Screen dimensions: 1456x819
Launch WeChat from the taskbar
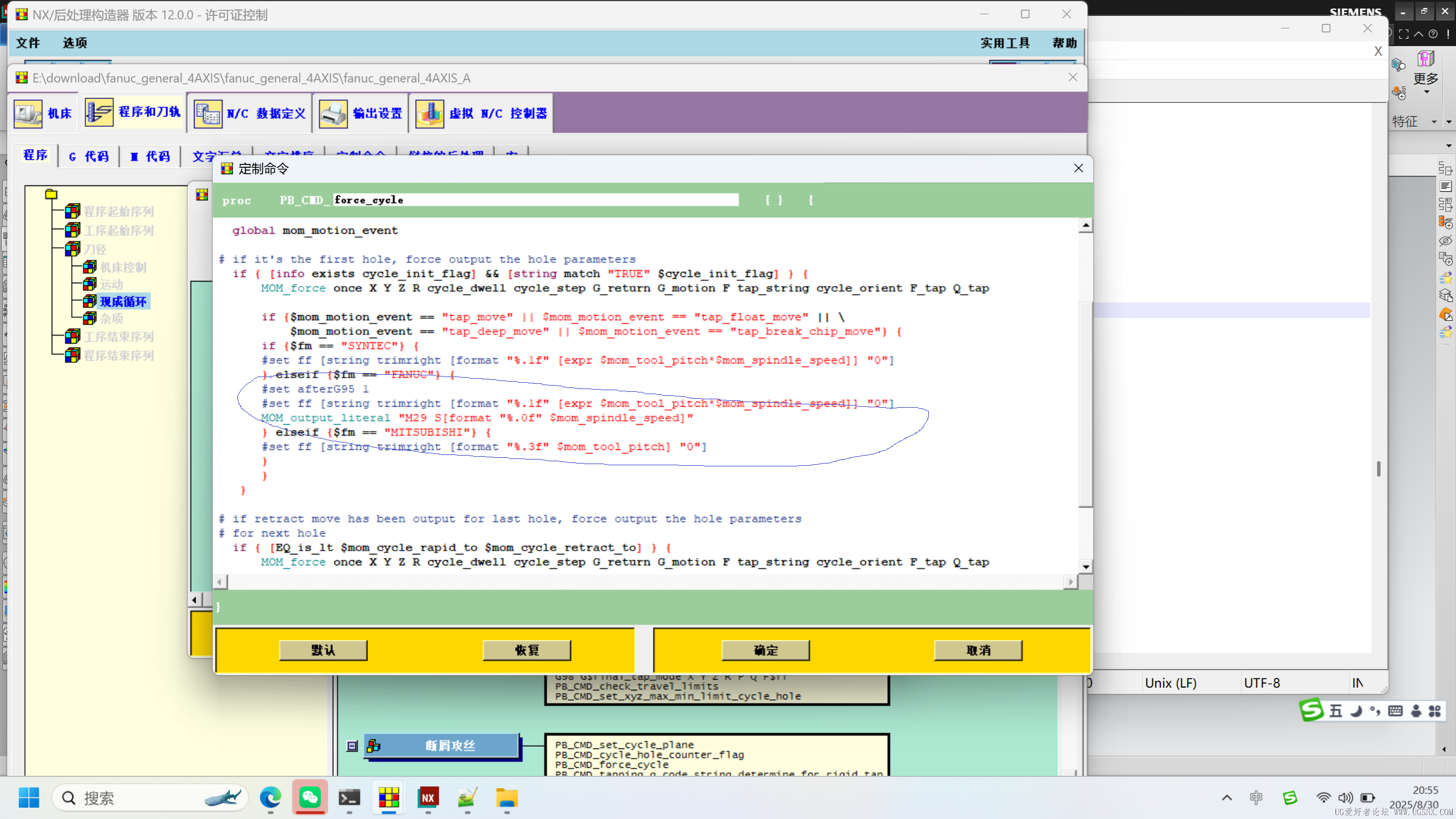pyautogui.click(x=310, y=797)
